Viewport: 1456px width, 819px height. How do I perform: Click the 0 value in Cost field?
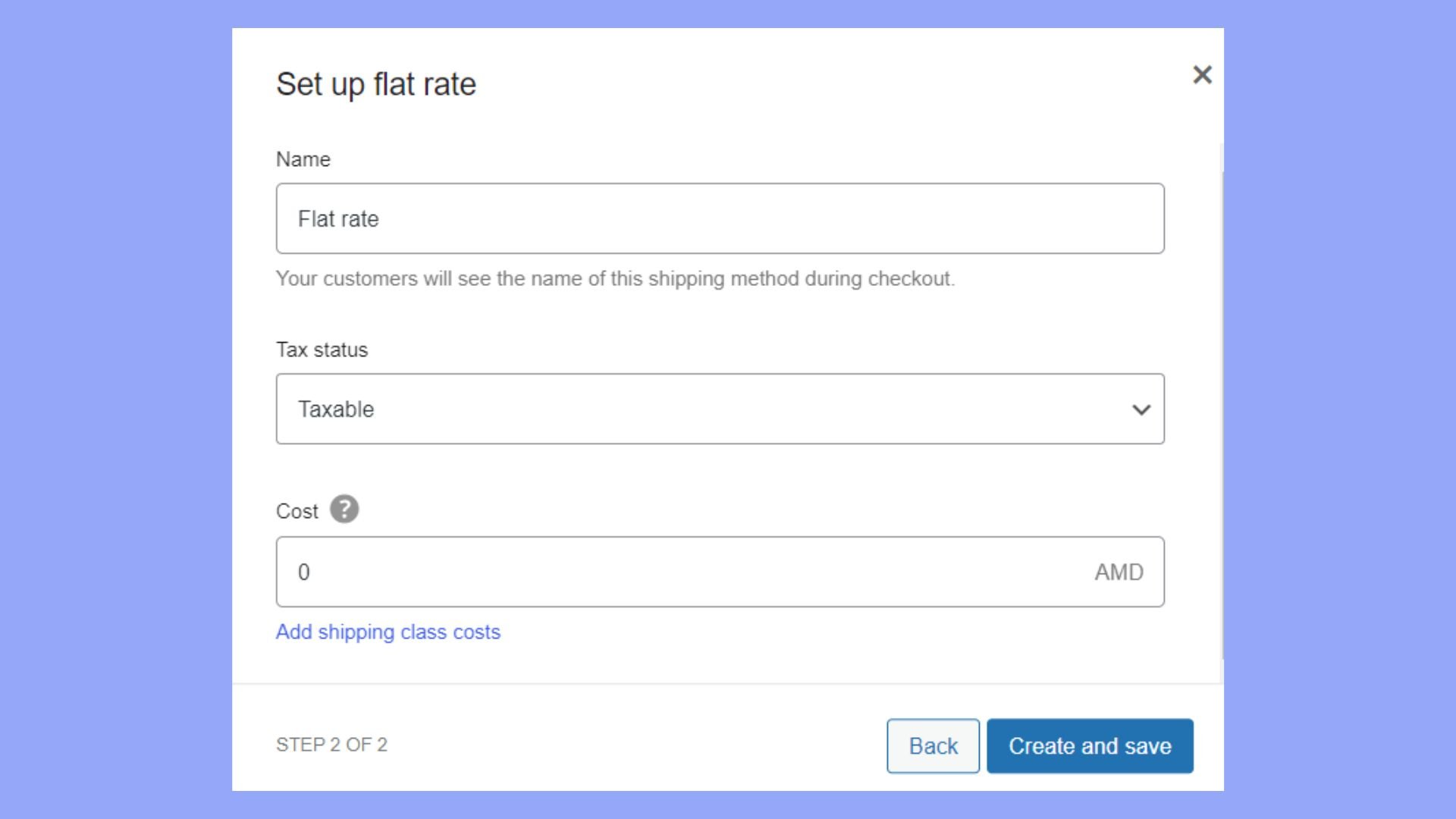(x=304, y=572)
